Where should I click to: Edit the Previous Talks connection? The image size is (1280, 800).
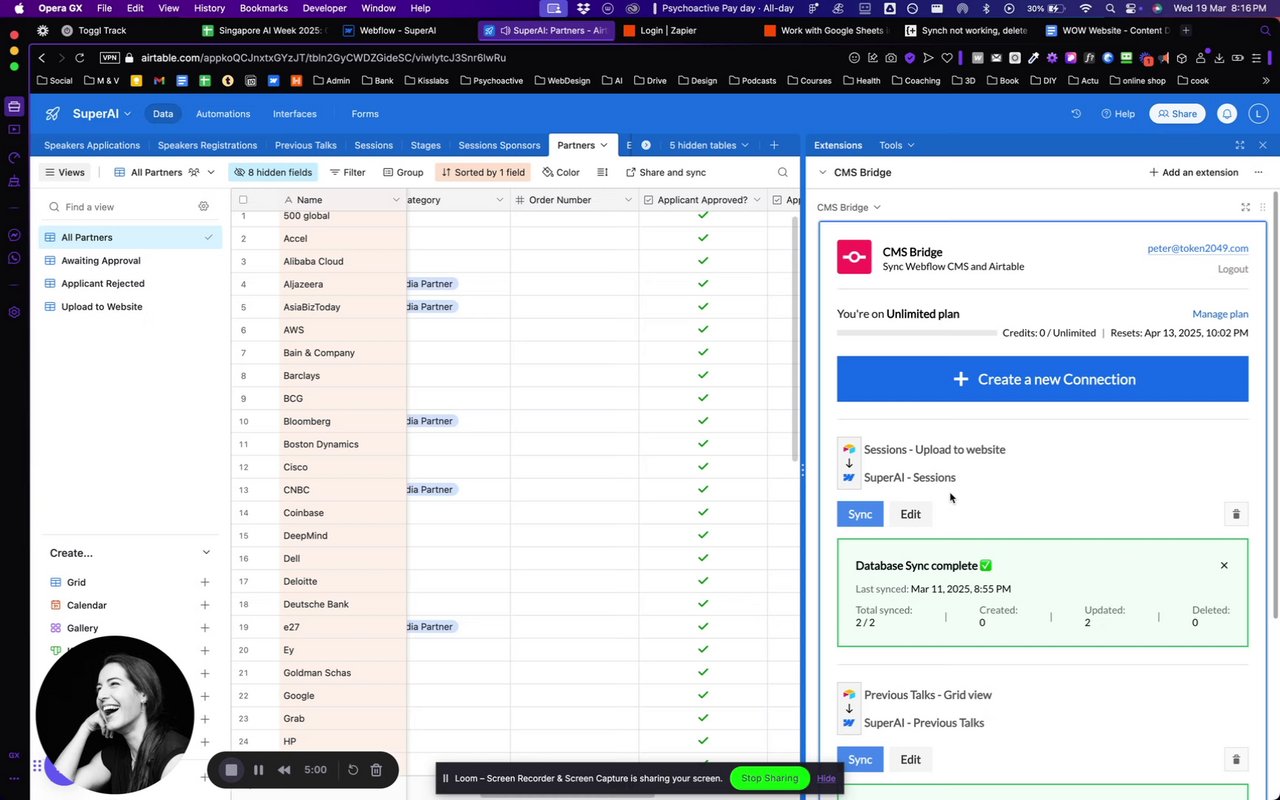click(910, 759)
